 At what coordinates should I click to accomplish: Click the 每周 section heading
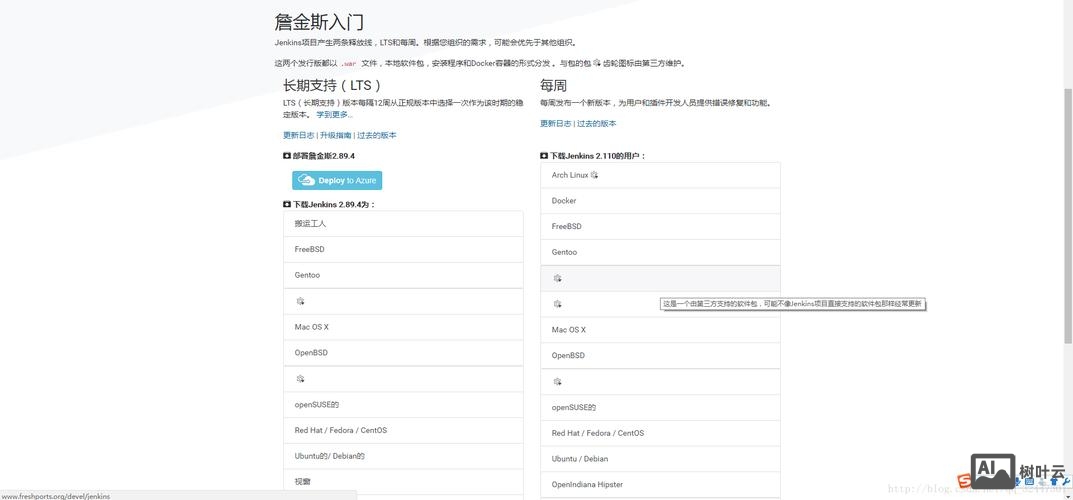coord(553,85)
